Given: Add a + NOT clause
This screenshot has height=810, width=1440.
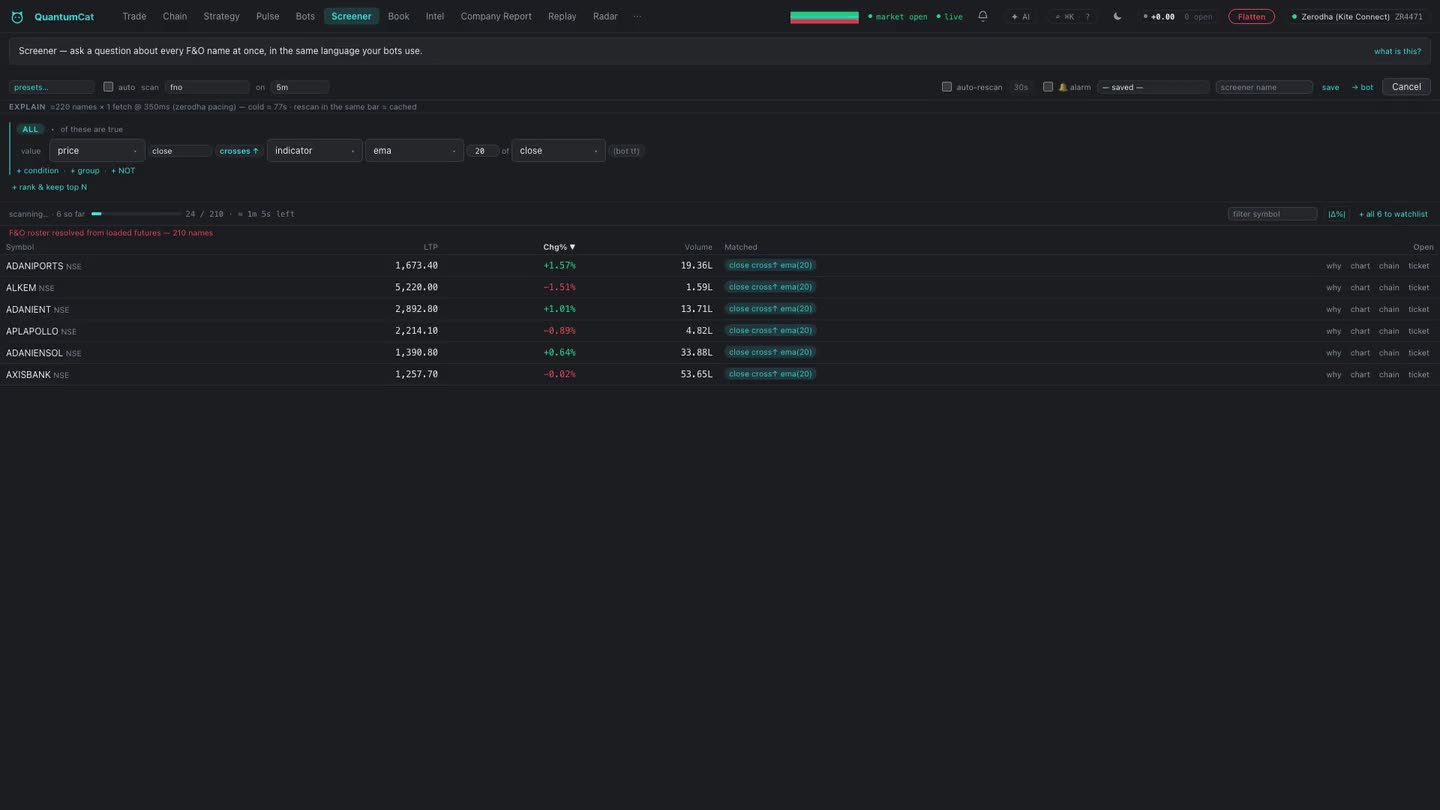Looking at the screenshot, I should point(123,171).
